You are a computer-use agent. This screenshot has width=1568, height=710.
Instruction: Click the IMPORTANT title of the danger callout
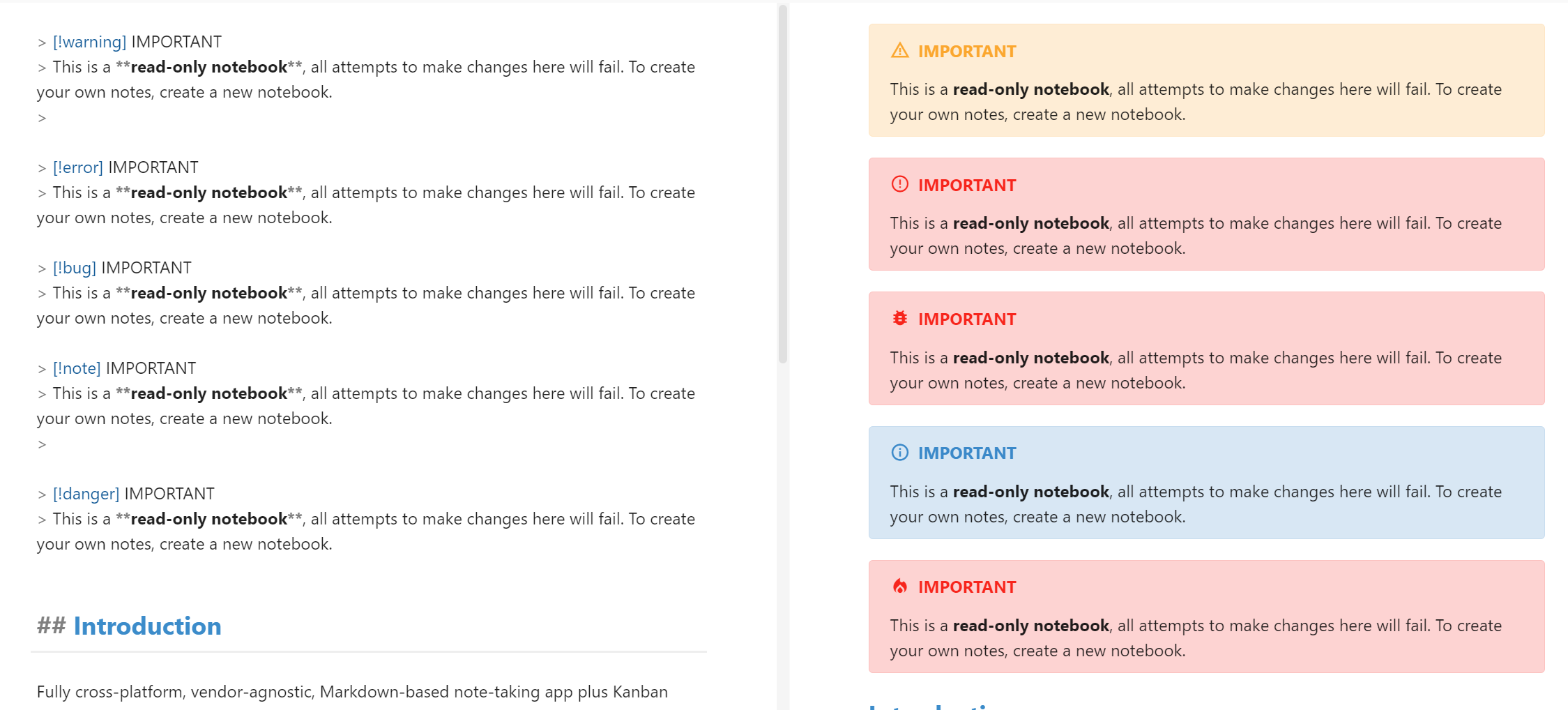click(x=966, y=587)
